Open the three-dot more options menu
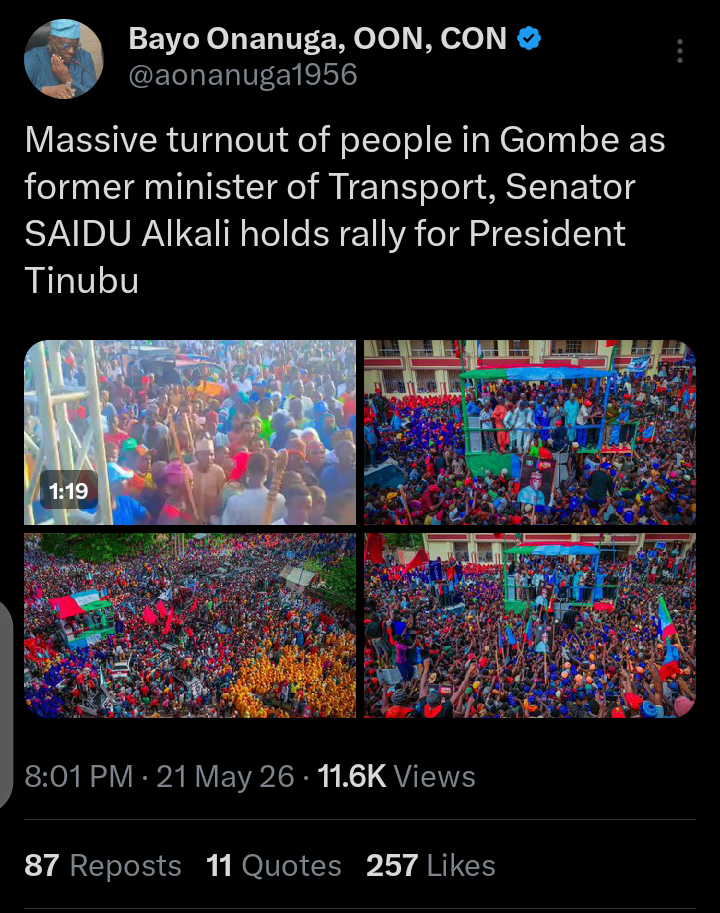720x913 pixels. tap(679, 51)
